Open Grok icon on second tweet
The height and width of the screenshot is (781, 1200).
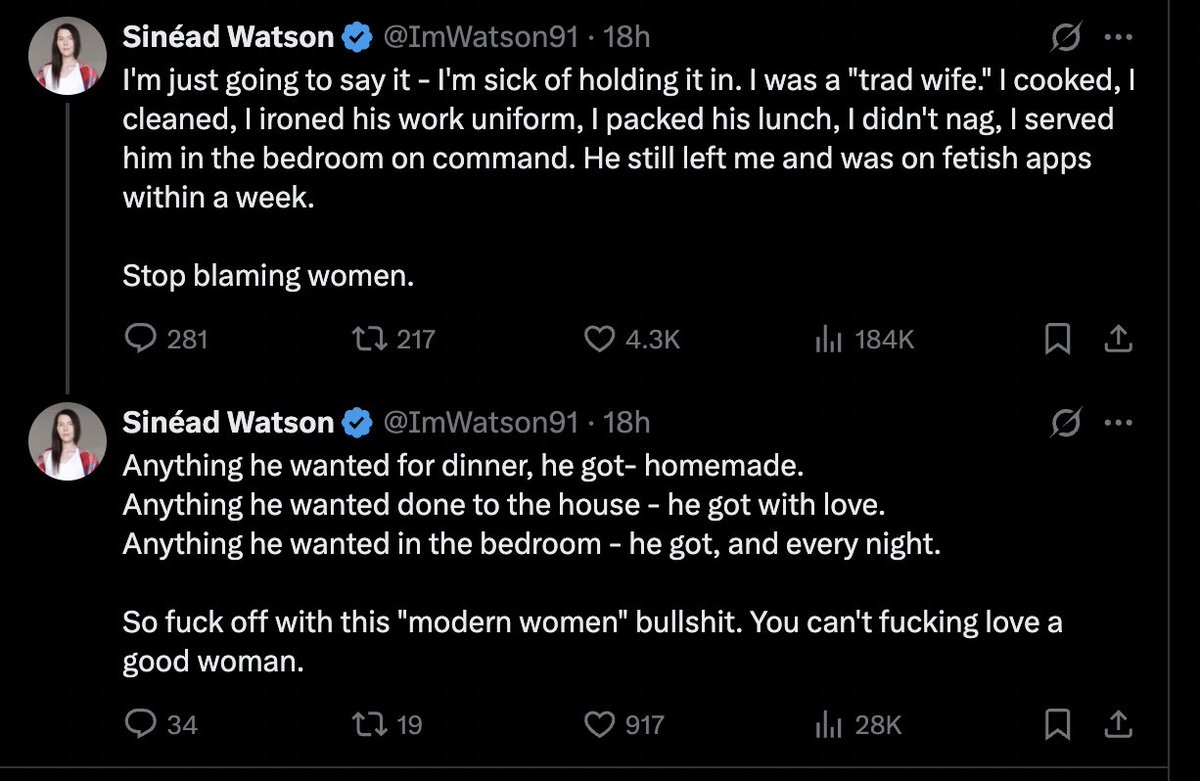[1066, 423]
